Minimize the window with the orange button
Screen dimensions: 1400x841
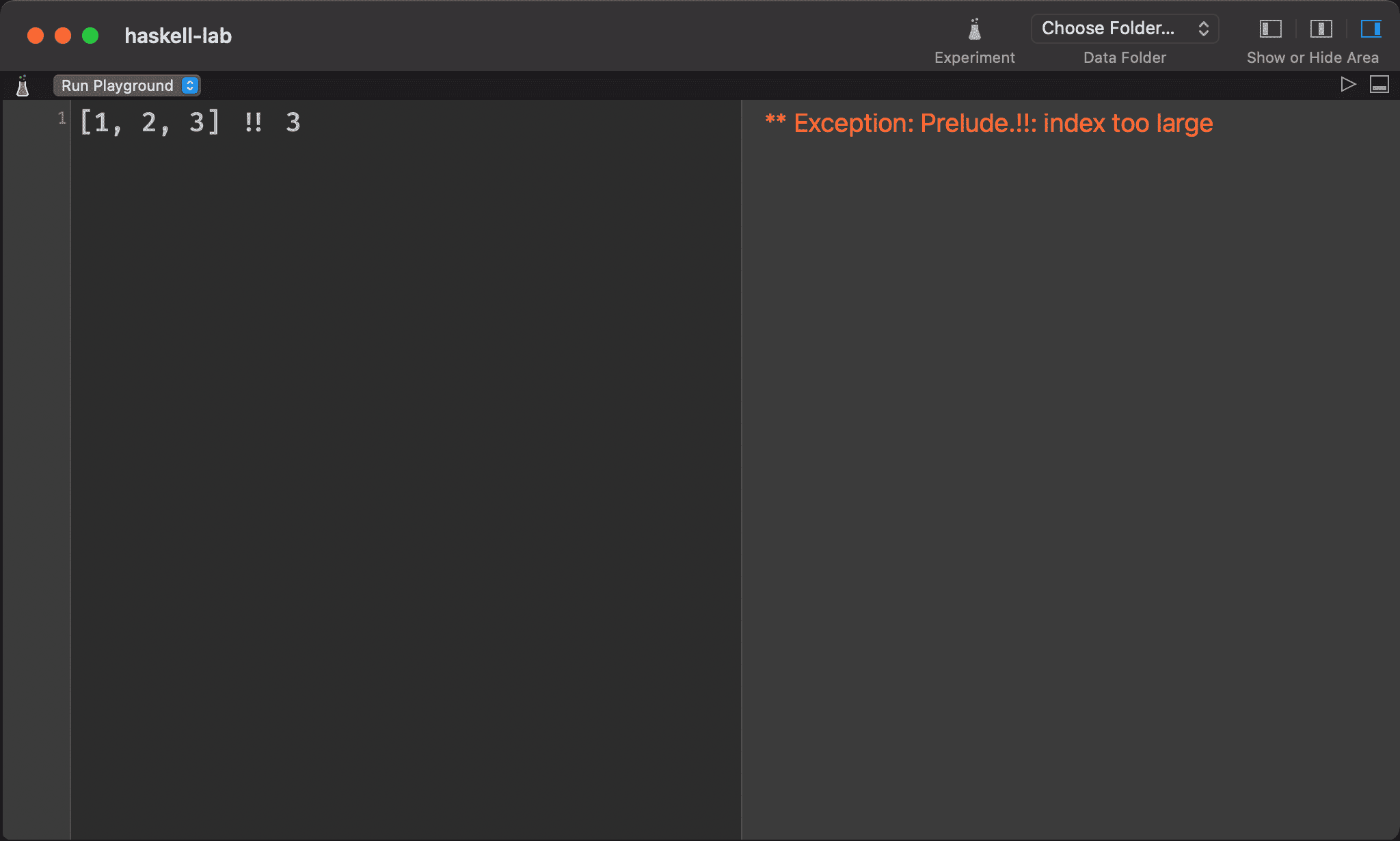pos(63,36)
